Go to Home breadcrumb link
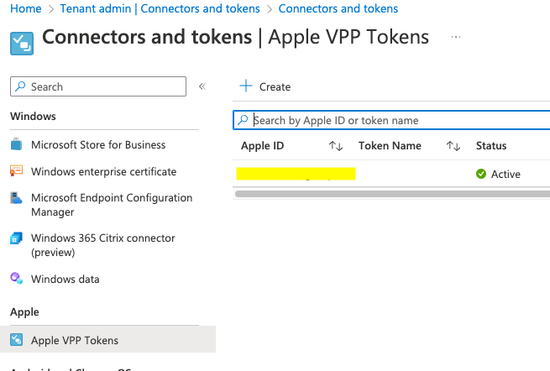 pos(26,8)
